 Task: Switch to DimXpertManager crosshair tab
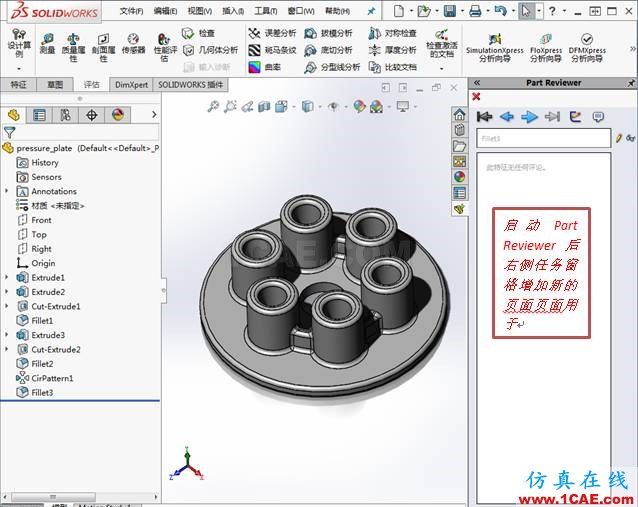[x=92, y=116]
